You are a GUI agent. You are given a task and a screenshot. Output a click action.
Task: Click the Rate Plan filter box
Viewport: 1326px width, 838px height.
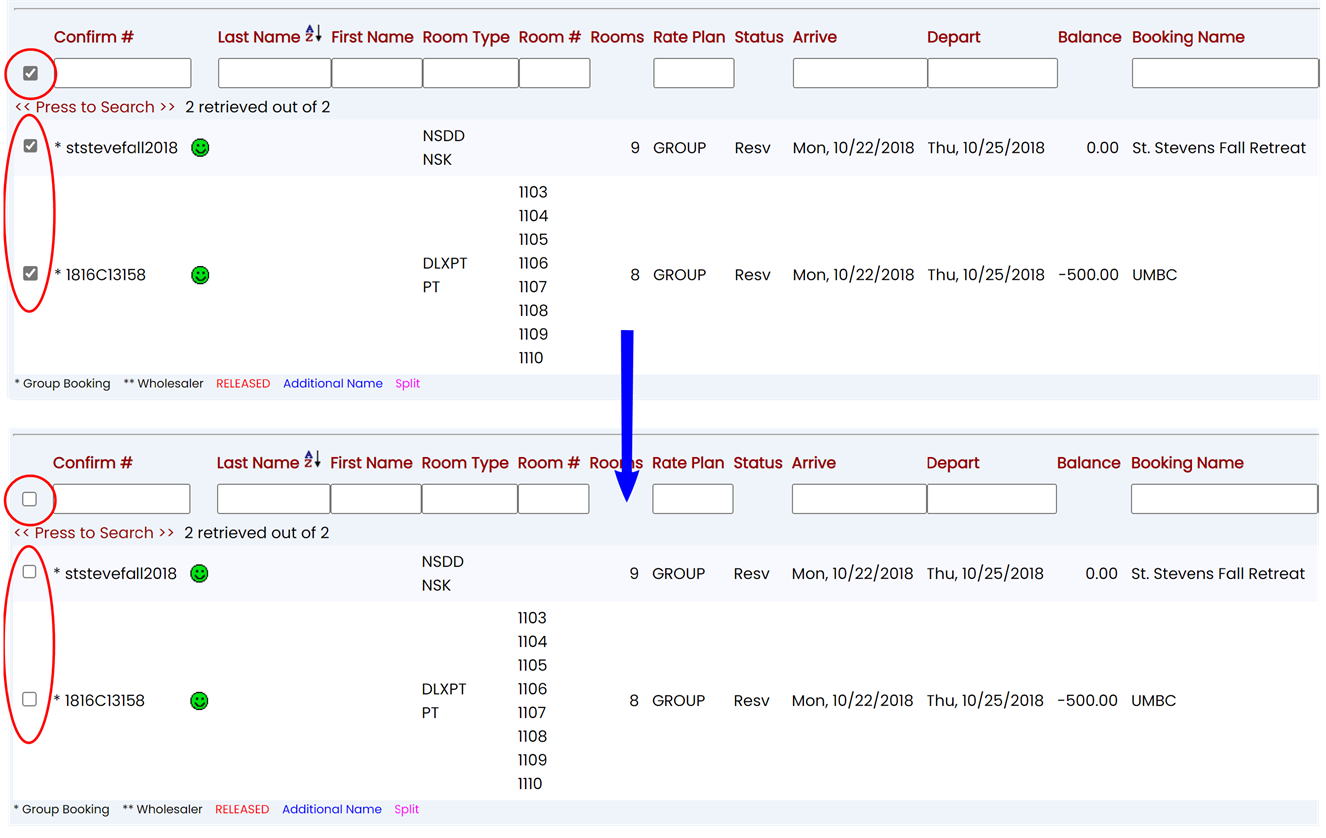pos(693,72)
